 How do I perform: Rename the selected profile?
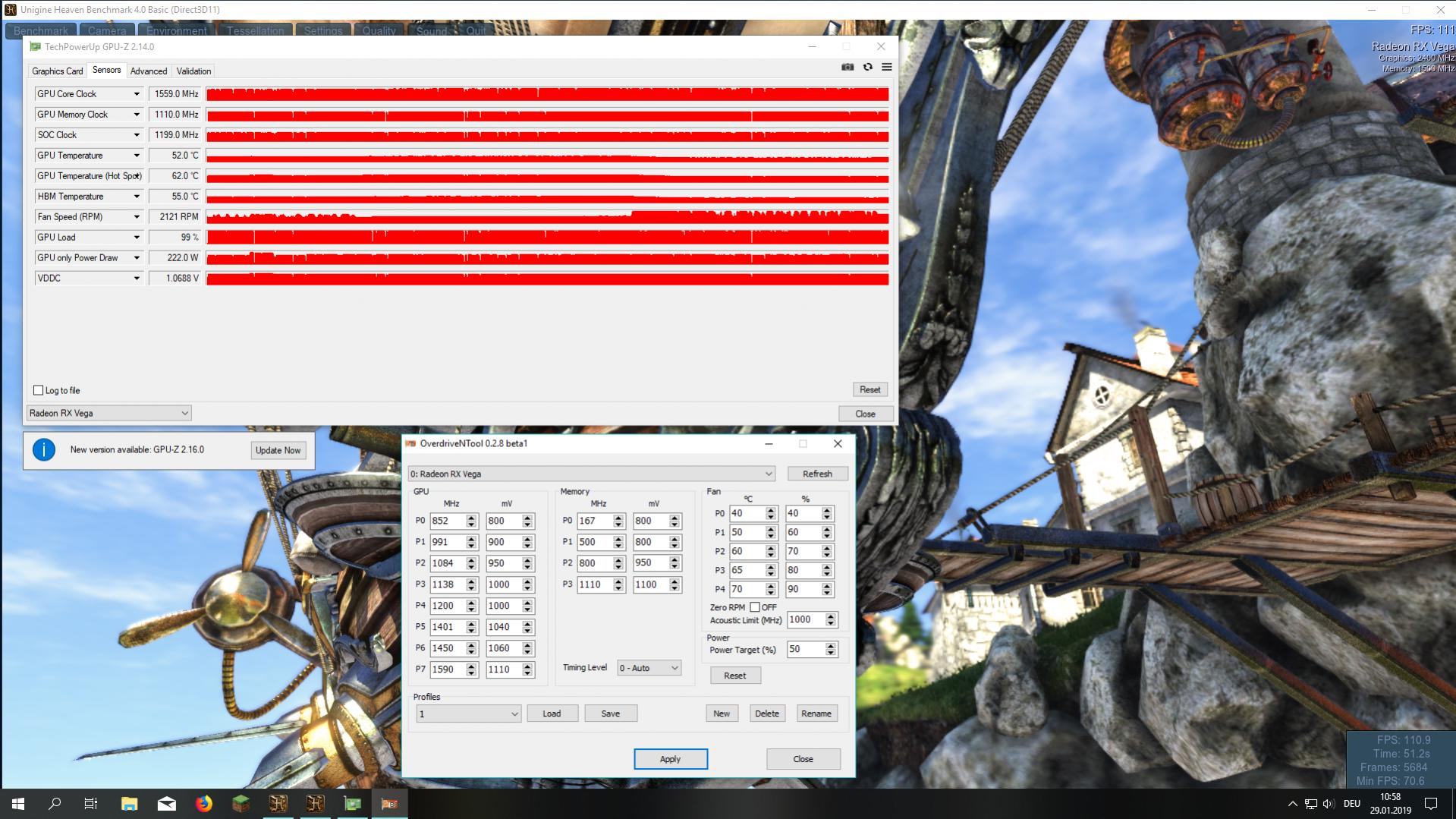point(816,713)
